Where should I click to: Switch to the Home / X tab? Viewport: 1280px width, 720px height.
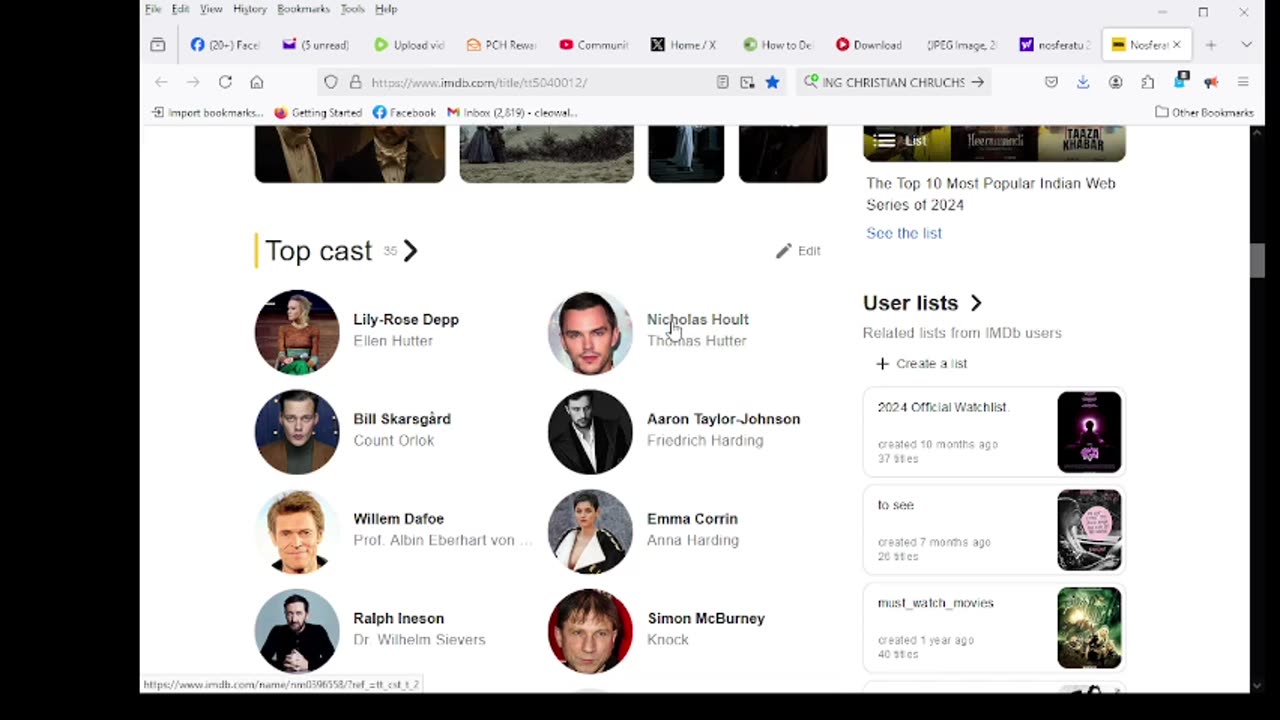pos(684,45)
